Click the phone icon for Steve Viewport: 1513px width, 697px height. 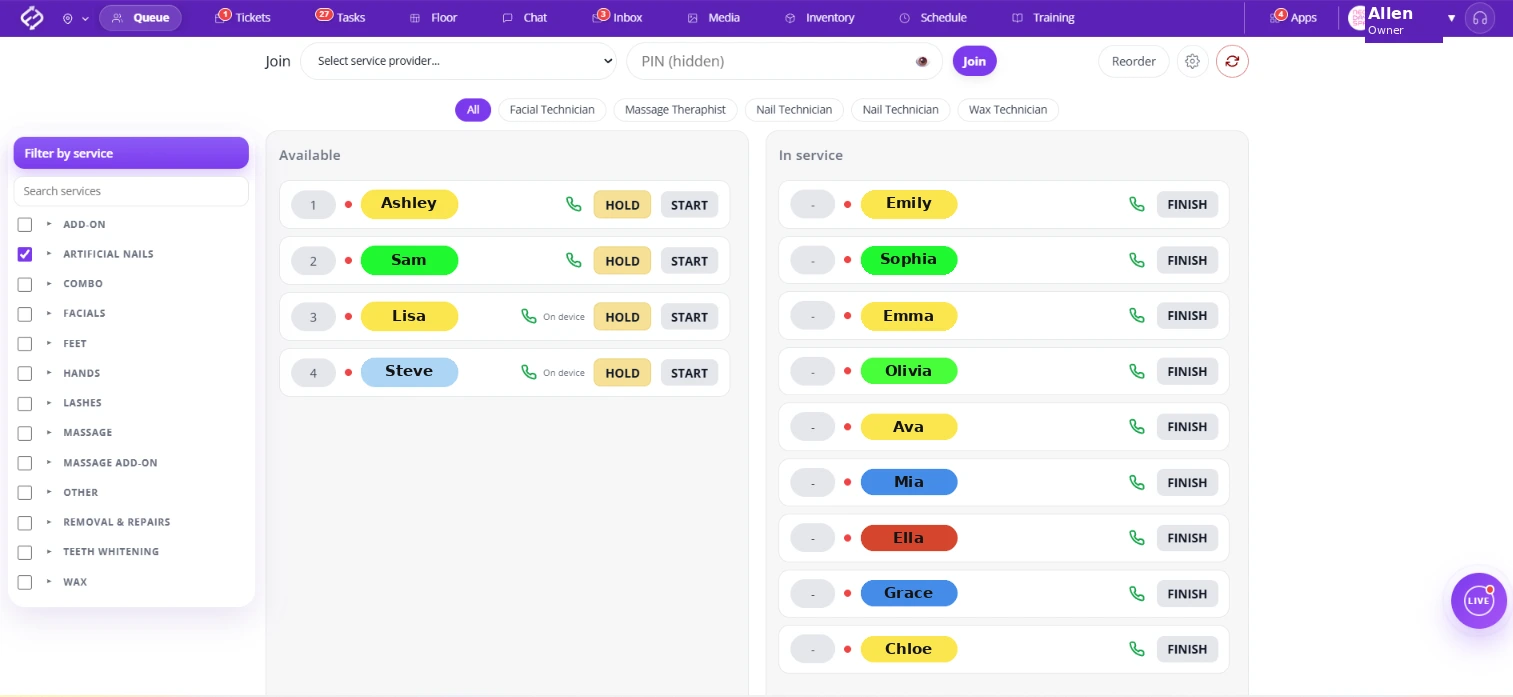(529, 372)
